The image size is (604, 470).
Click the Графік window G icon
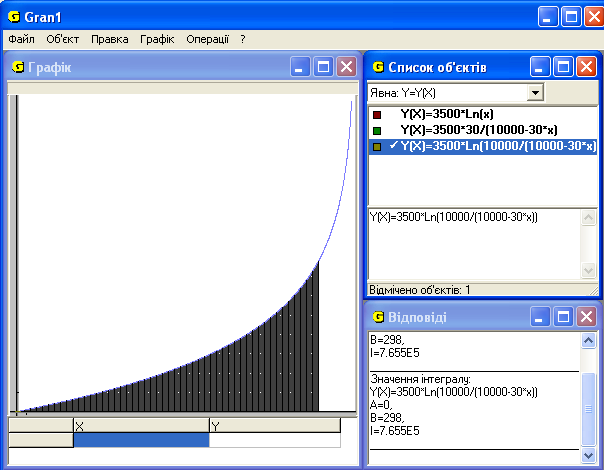pyautogui.click(x=18, y=67)
